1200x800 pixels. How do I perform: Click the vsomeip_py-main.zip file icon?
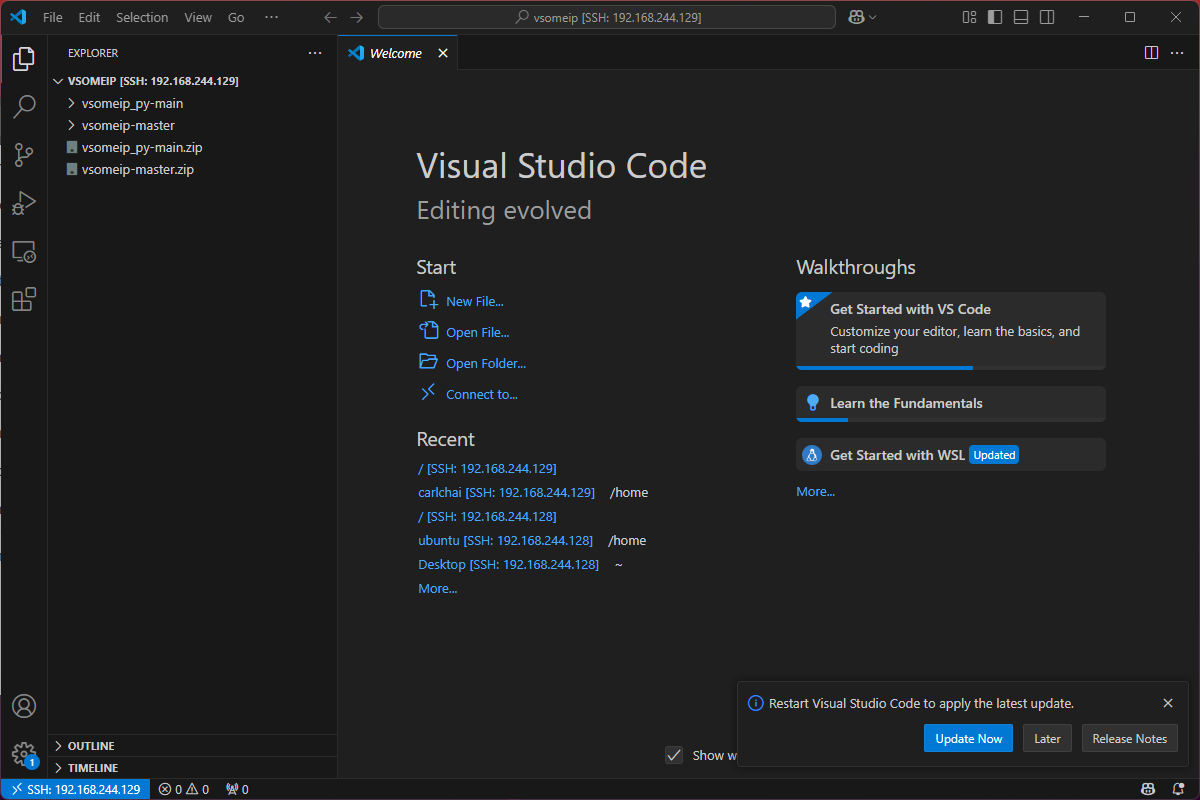[72, 147]
